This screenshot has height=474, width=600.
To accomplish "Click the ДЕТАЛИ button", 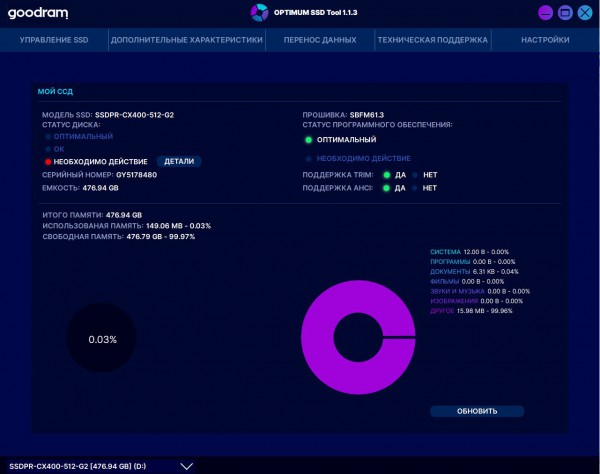I will tap(179, 161).
